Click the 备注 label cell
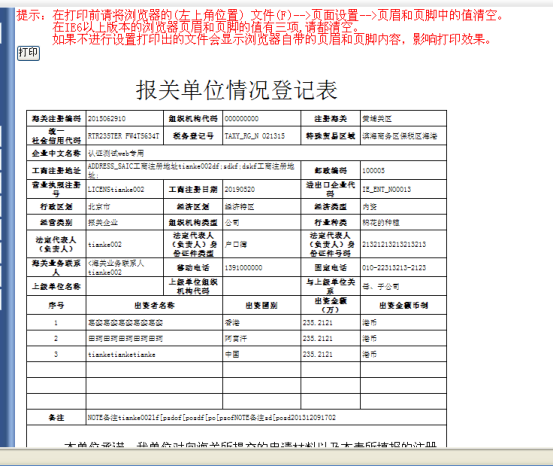Viewport: 554px width, 466px height. 56,418
